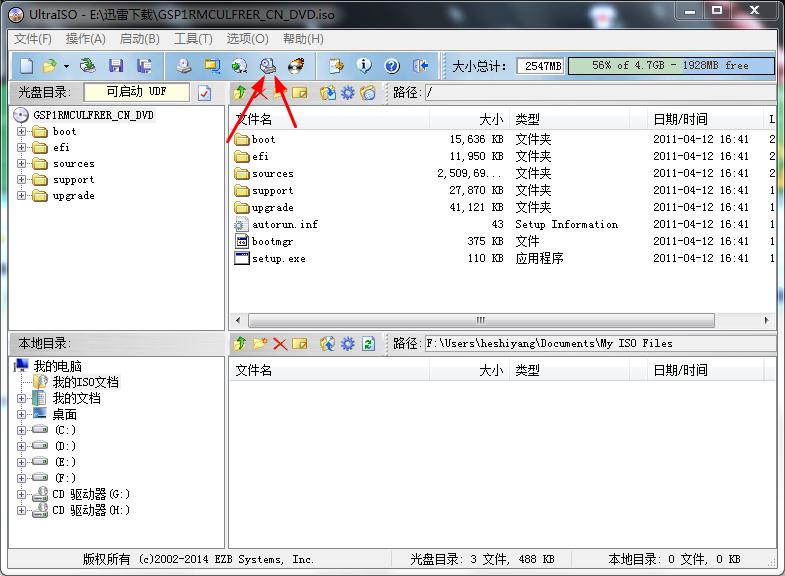
Task: Sort disc files by 文件名 column header
Action: click(x=330, y=120)
